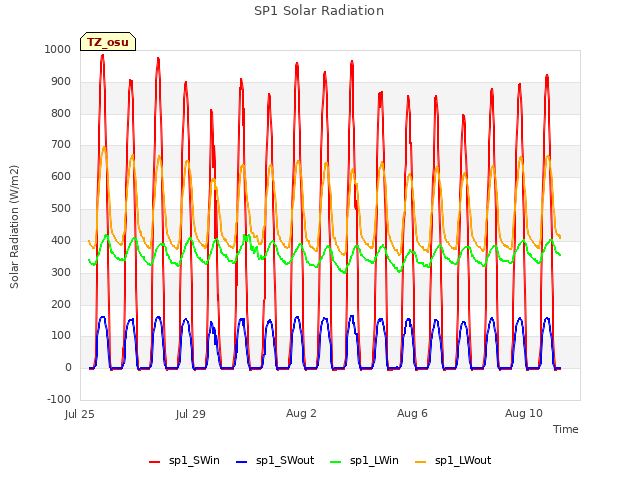Click the 600 y-axis tick label
Viewport: 640px width, 480px height.
[61, 176]
